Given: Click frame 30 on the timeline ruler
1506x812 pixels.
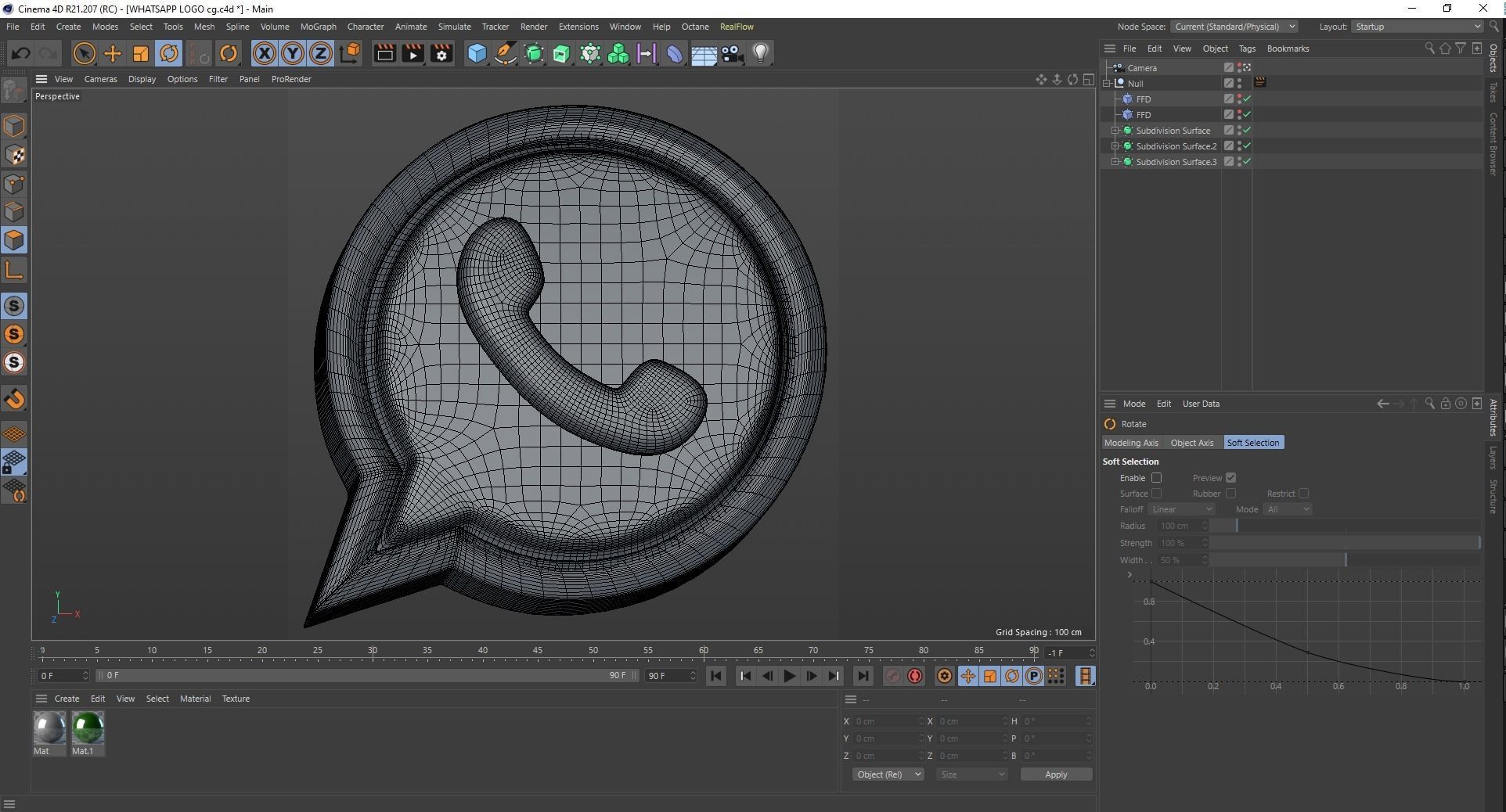Looking at the screenshot, I should click(373, 652).
